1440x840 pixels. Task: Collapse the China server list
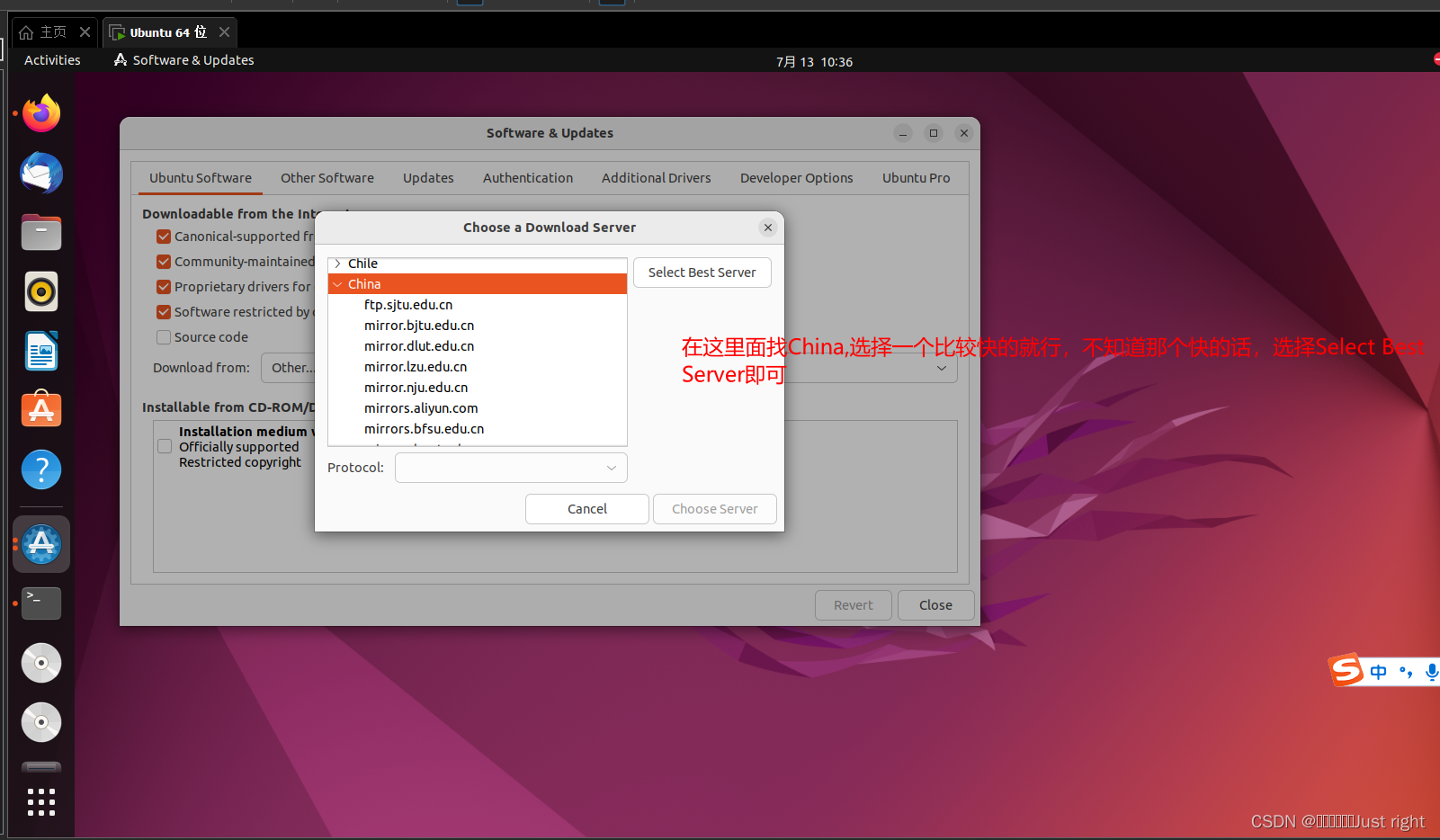tap(339, 283)
